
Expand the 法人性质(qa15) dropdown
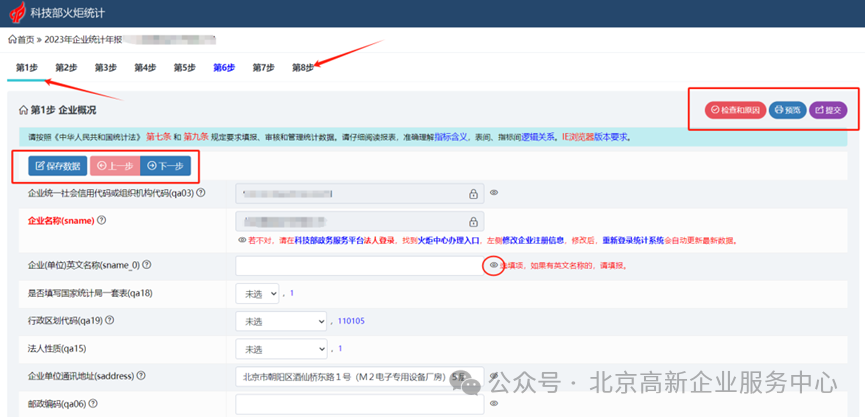click(281, 349)
